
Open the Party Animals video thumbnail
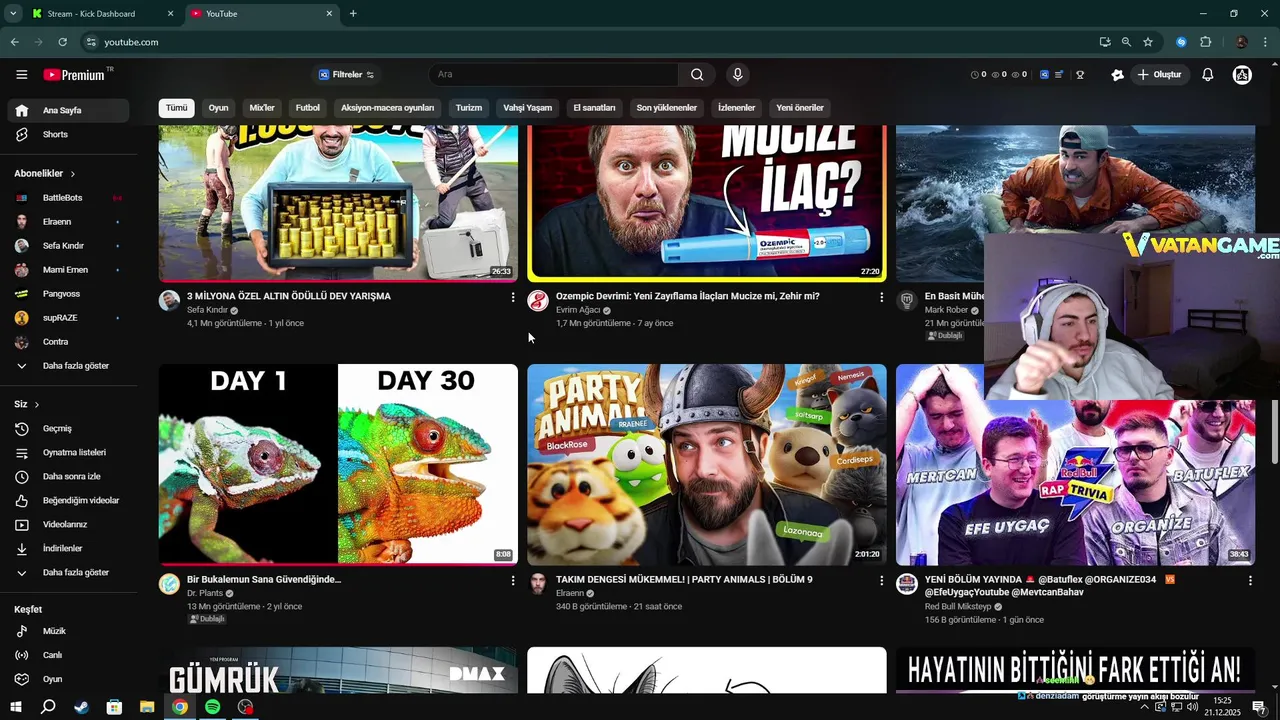tap(707, 465)
